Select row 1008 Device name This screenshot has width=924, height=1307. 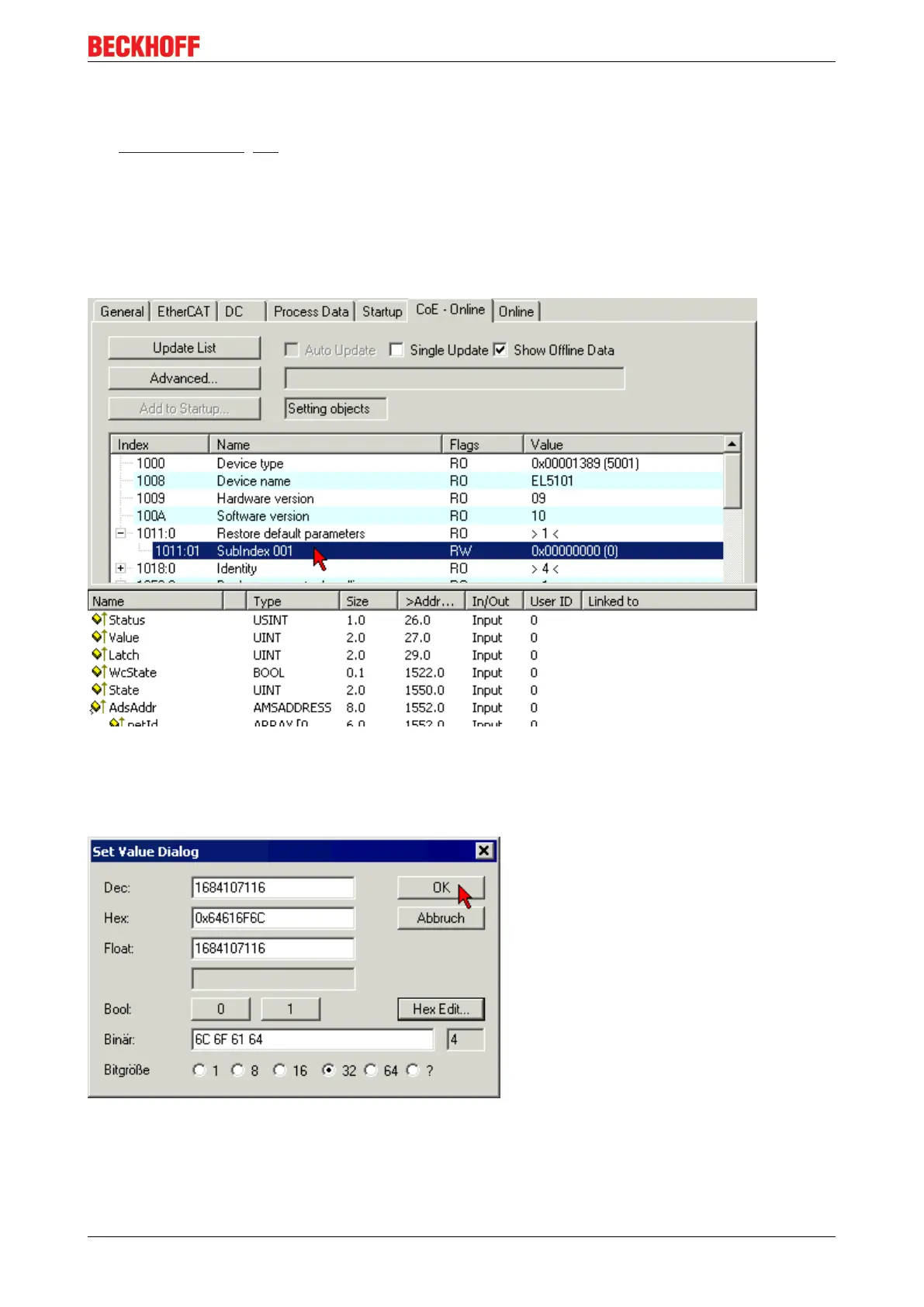[417, 481]
